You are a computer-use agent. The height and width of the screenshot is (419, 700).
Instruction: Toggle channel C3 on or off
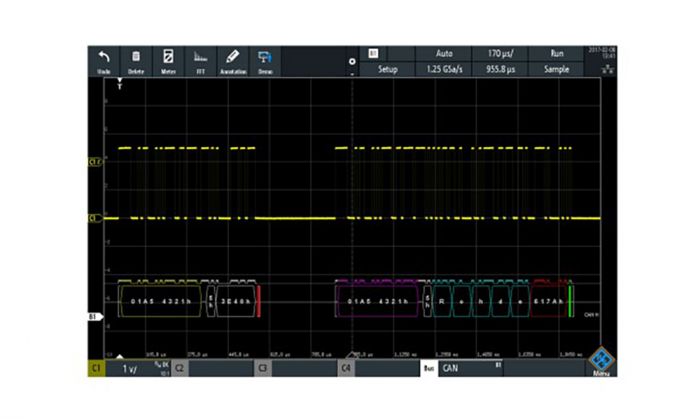pyautogui.click(x=263, y=368)
